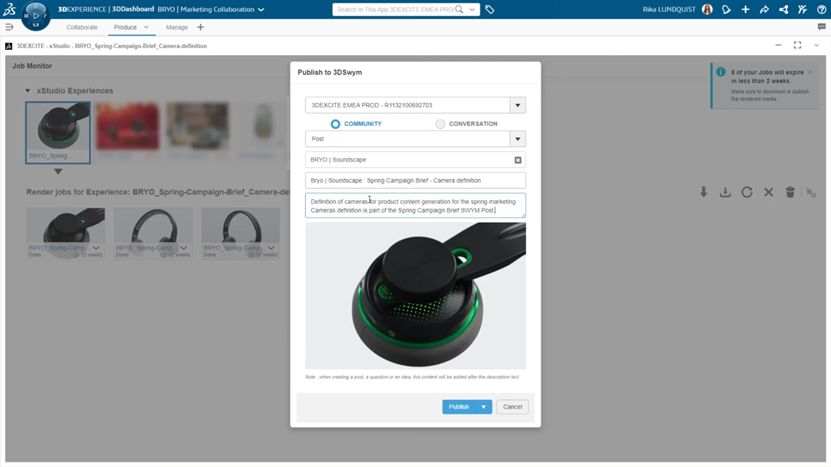831x467 pixels.
Task: Open the widget menu chevron at top right
Action: (x=816, y=46)
